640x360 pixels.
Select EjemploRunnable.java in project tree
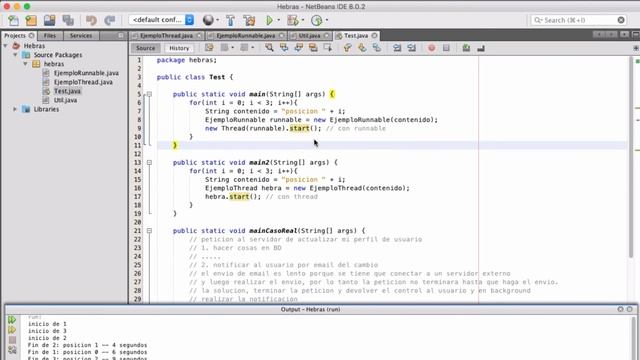pos(86,73)
